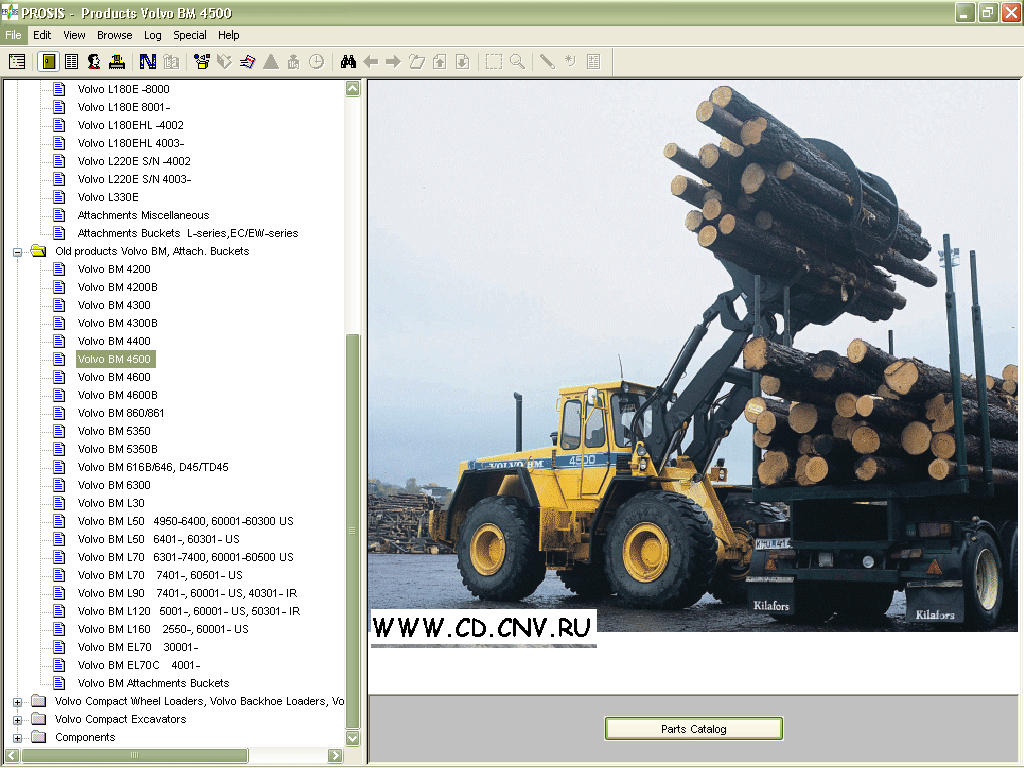
Task: Click the back arrow toolbar icon
Action: (370, 62)
